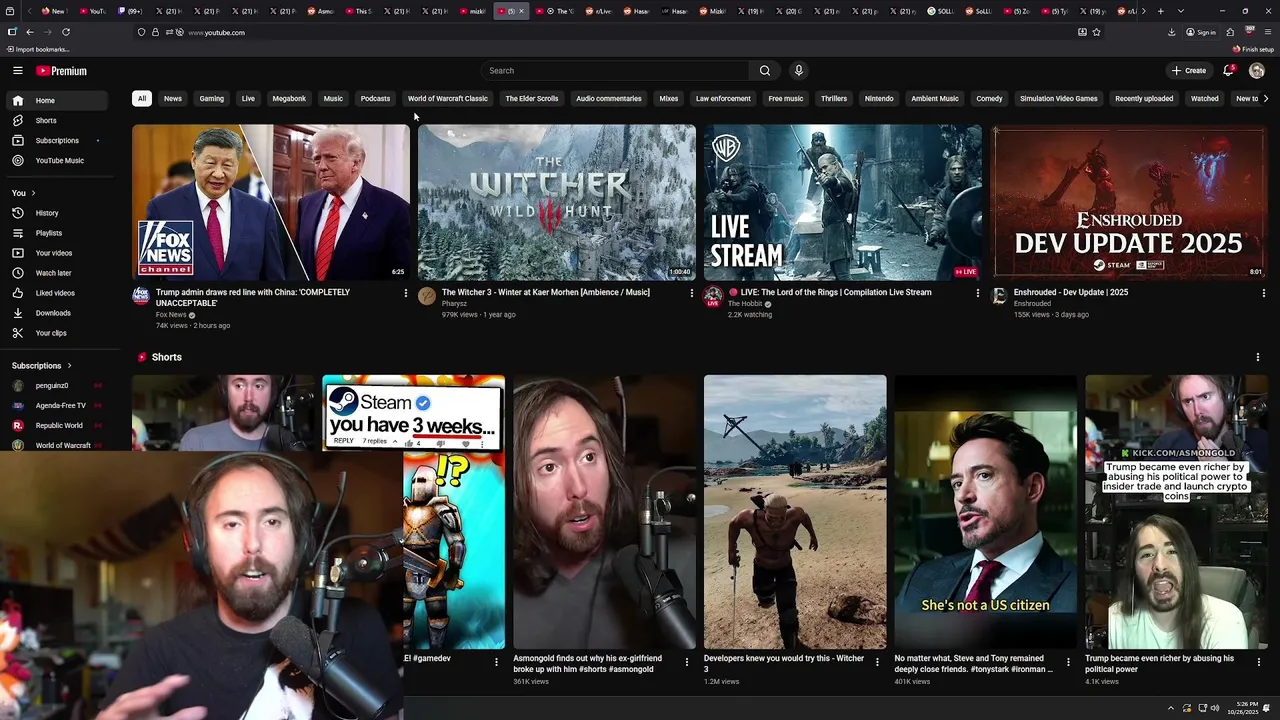The height and width of the screenshot is (720, 1280).
Task: Open watch History page
Action: click(x=56, y=213)
